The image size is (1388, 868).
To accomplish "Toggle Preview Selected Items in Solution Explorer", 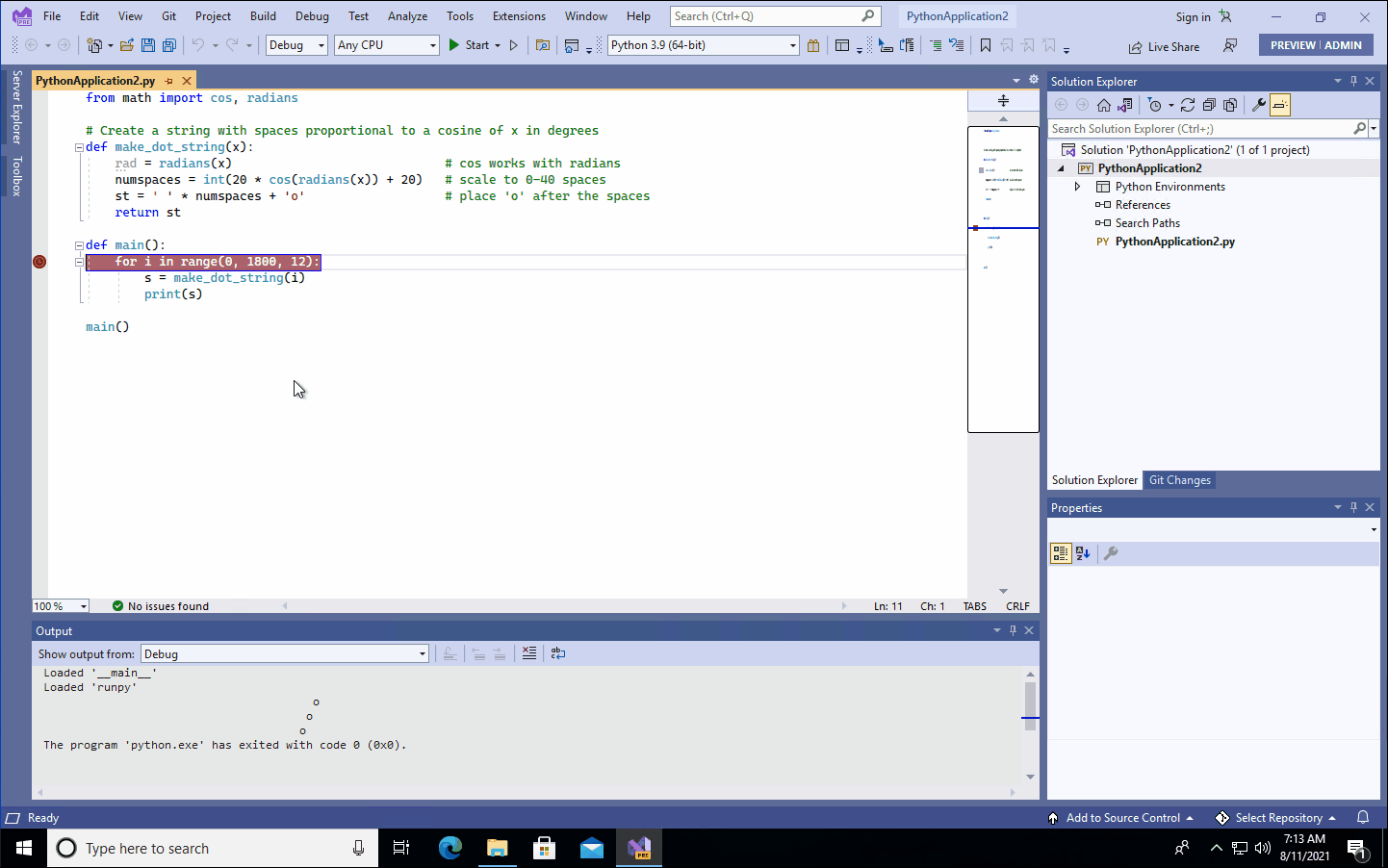I will click(1280, 105).
